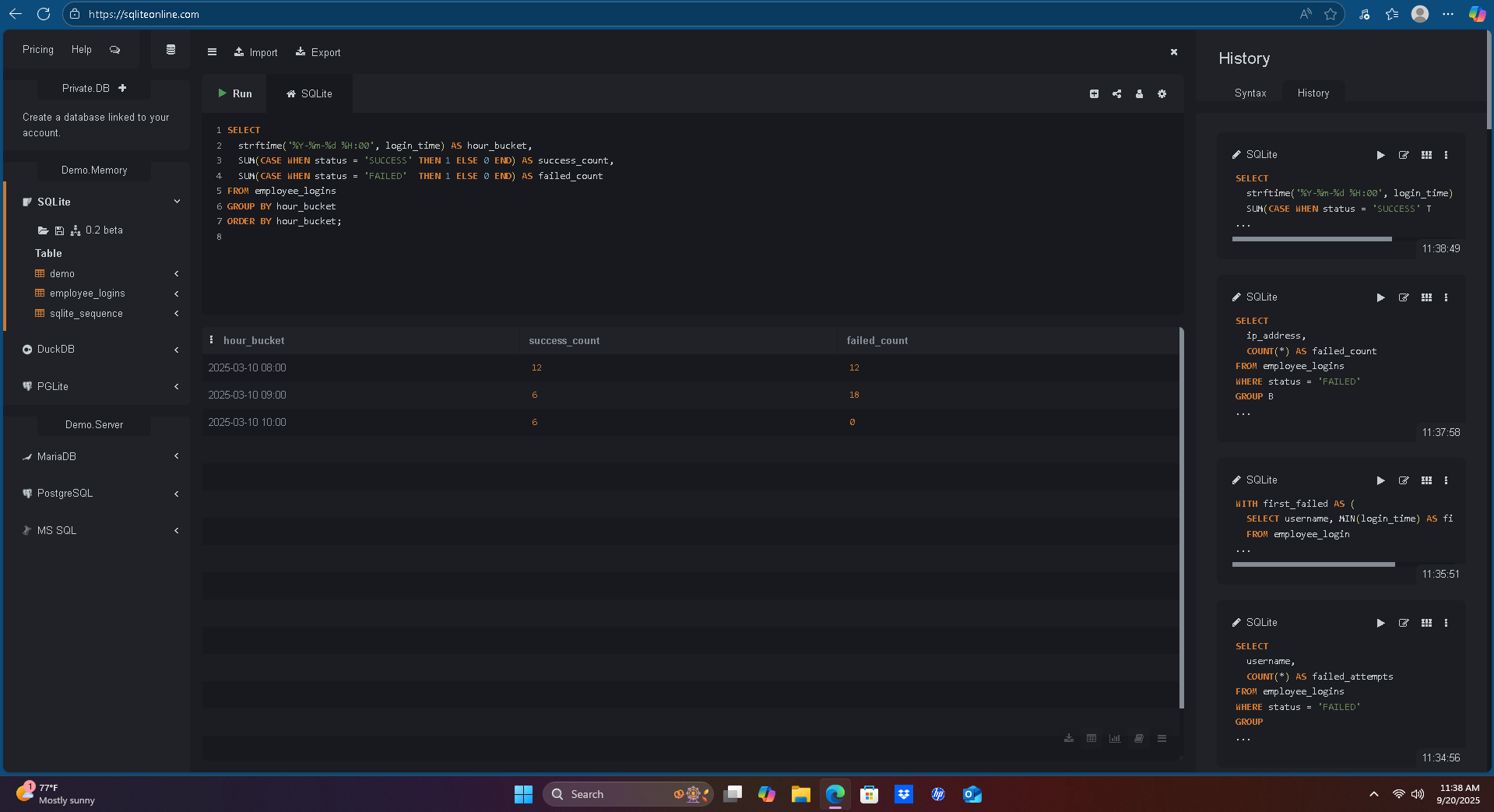Expand the PostgreSQL server section
Image resolution: width=1494 pixels, height=812 pixels.
coord(177,494)
